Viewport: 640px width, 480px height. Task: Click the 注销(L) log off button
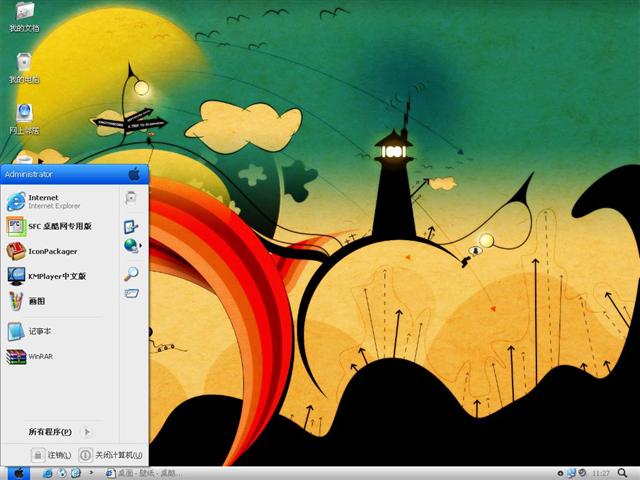(52, 455)
